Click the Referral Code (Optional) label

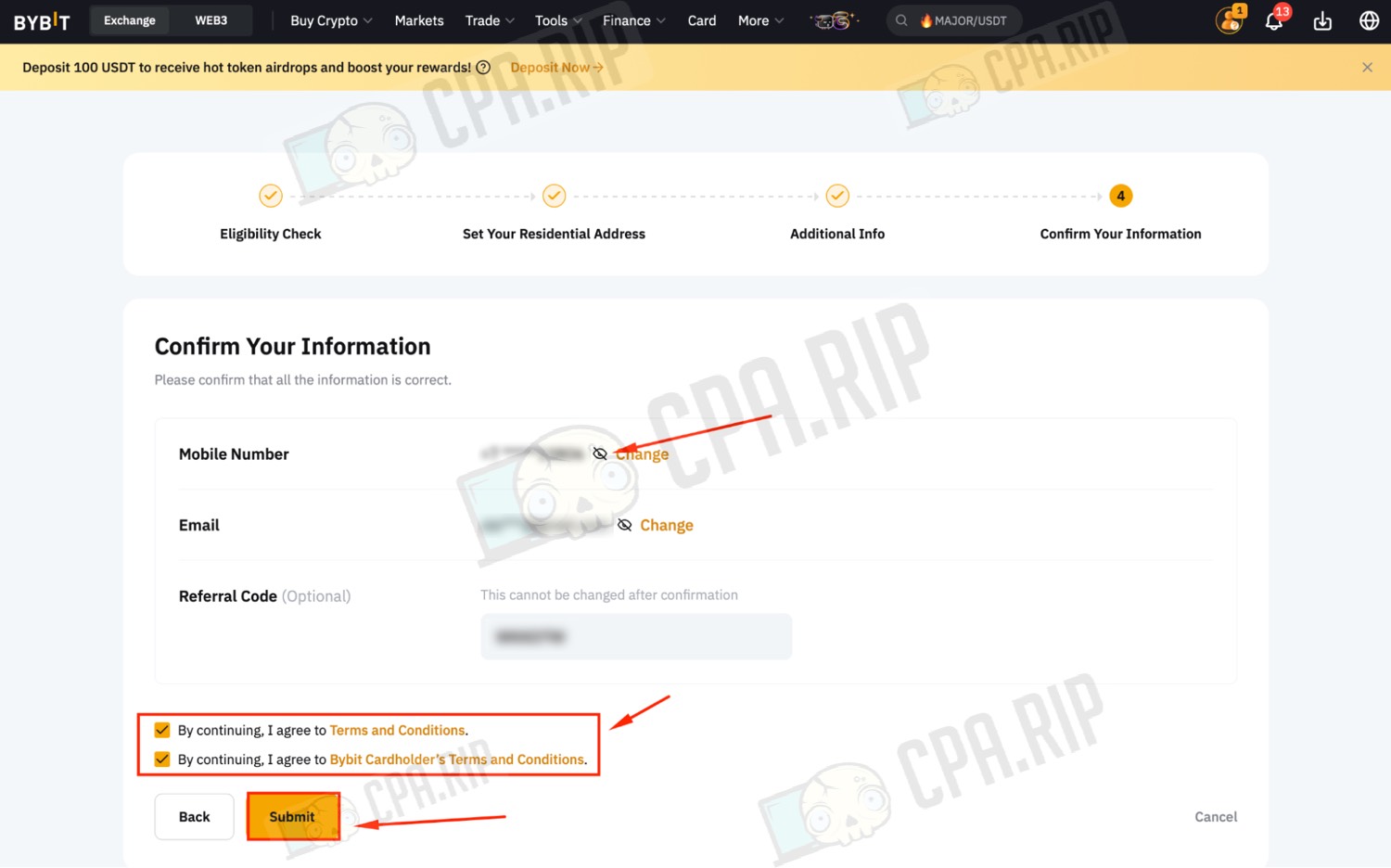point(265,595)
